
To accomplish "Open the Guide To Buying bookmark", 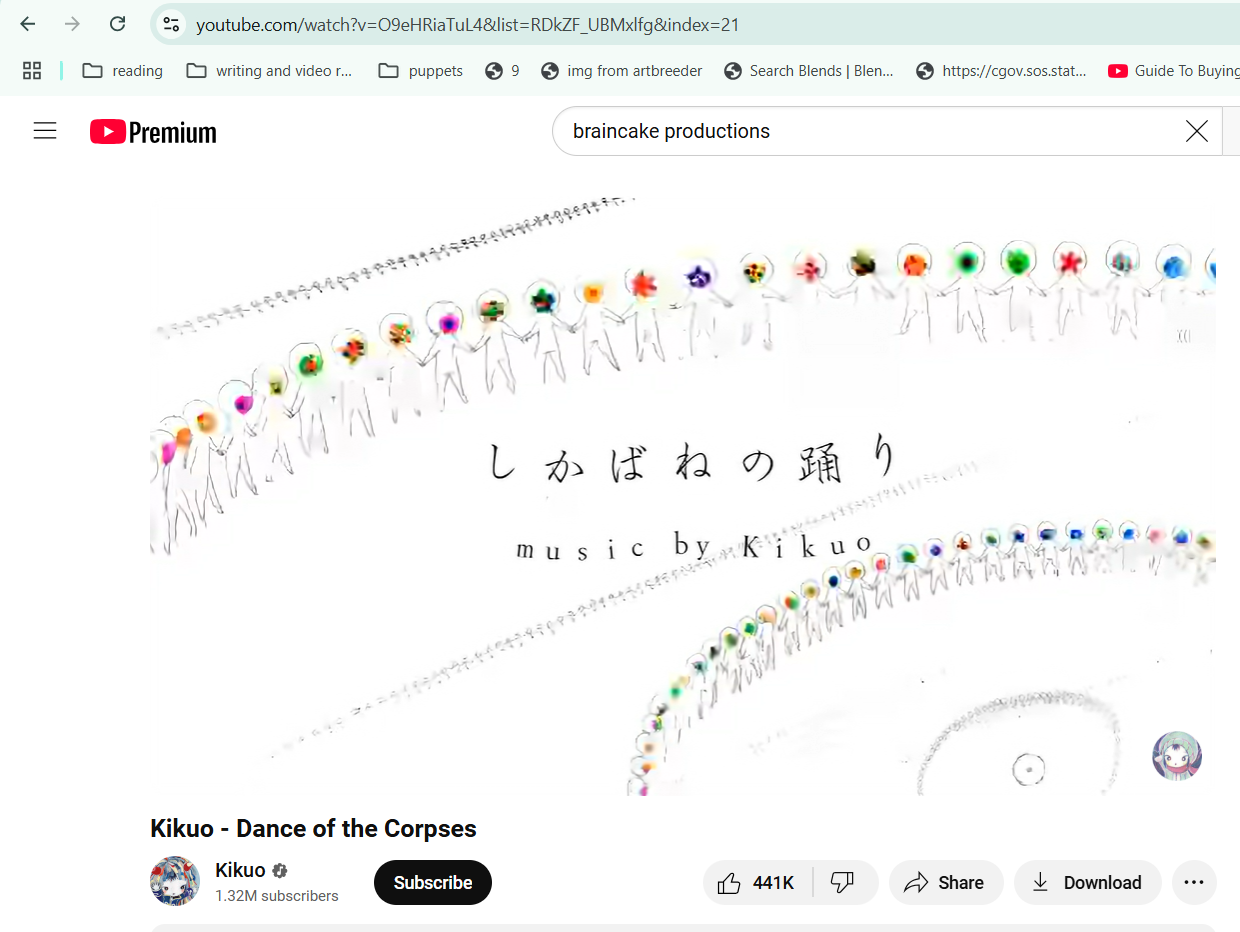I will point(1173,70).
